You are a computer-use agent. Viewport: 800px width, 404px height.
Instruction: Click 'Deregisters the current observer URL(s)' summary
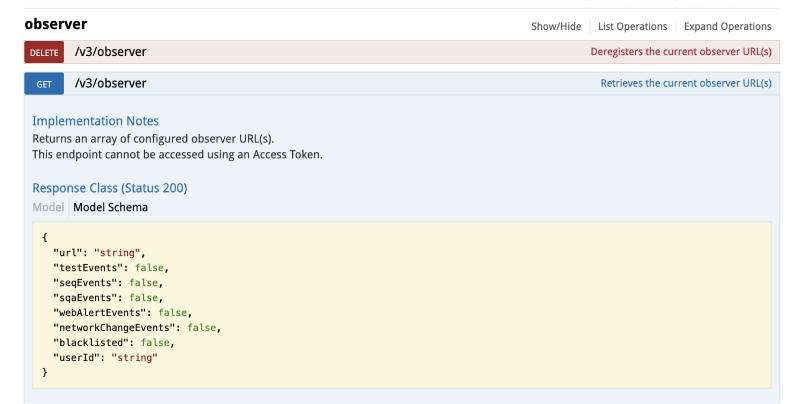[681, 52]
